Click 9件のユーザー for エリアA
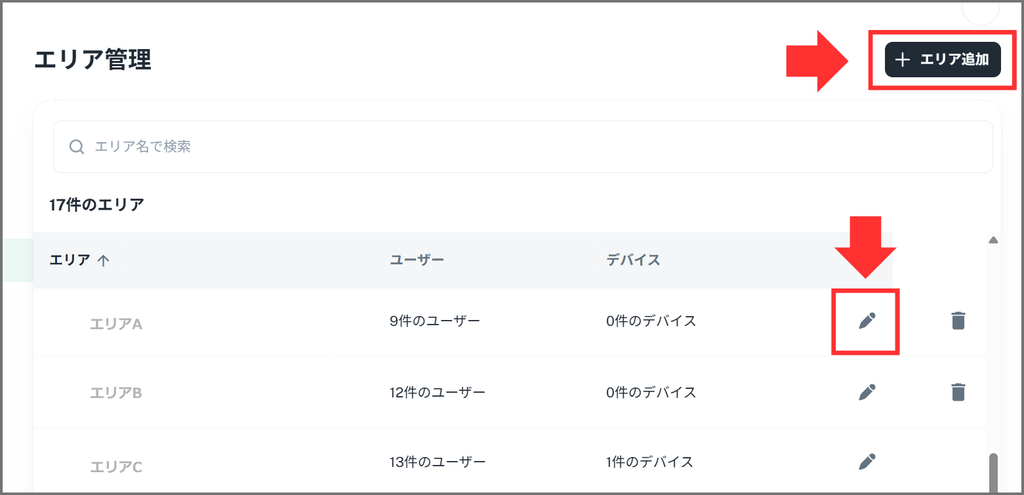 [435, 321]
